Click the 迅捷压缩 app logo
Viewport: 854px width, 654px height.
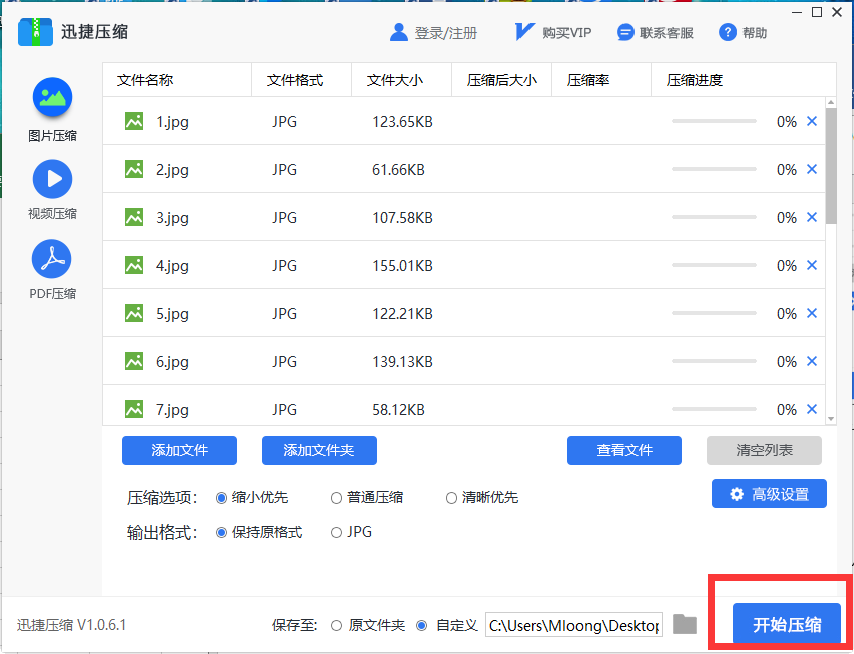(35, 32)
